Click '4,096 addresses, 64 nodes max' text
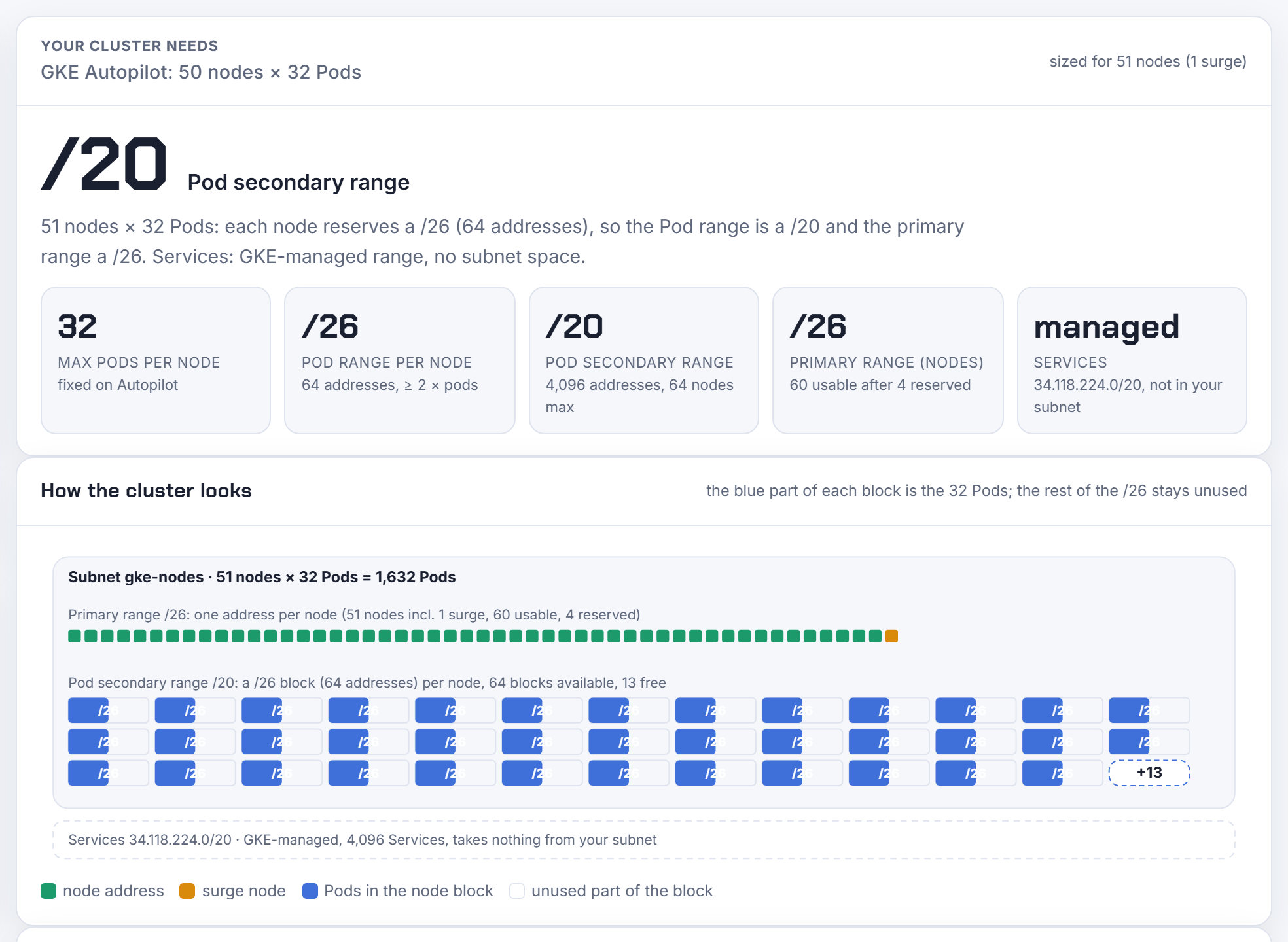Image resolution: width=1288 pixels, height=942 pixels. 639,396
